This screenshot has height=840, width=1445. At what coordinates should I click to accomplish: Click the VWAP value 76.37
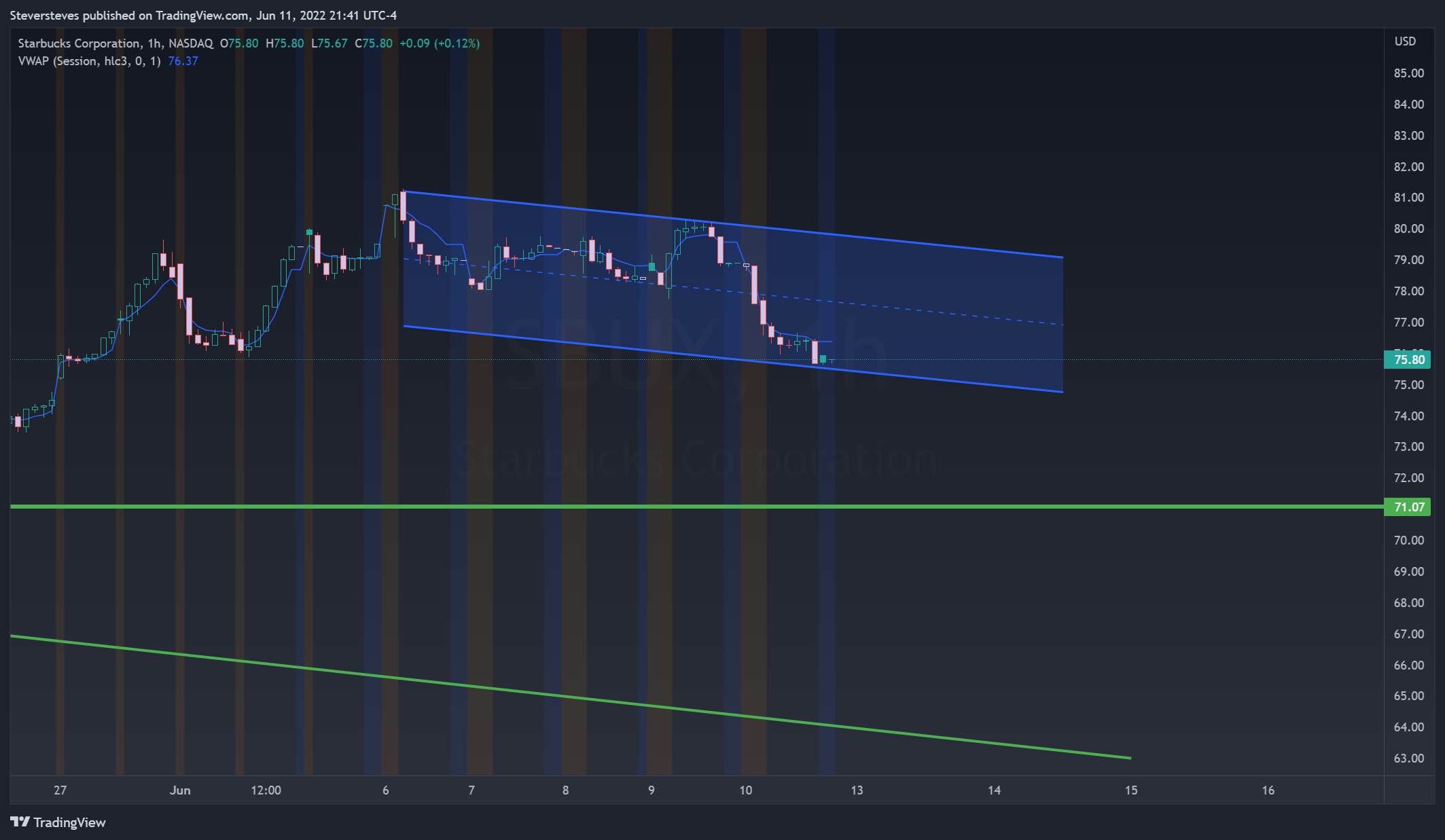[183, 60]
